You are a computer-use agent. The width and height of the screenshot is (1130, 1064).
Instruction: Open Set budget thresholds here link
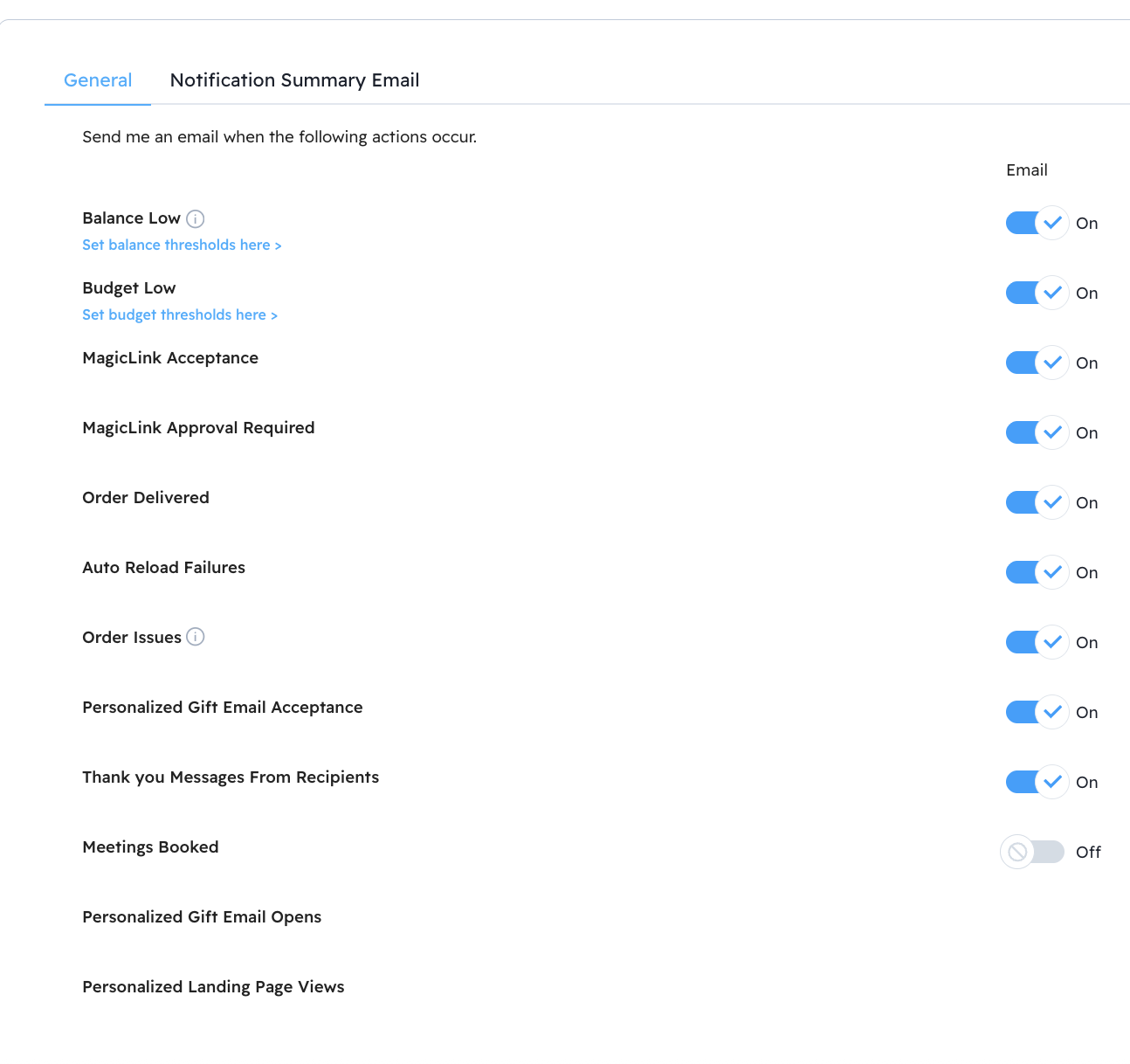(180, 315)
